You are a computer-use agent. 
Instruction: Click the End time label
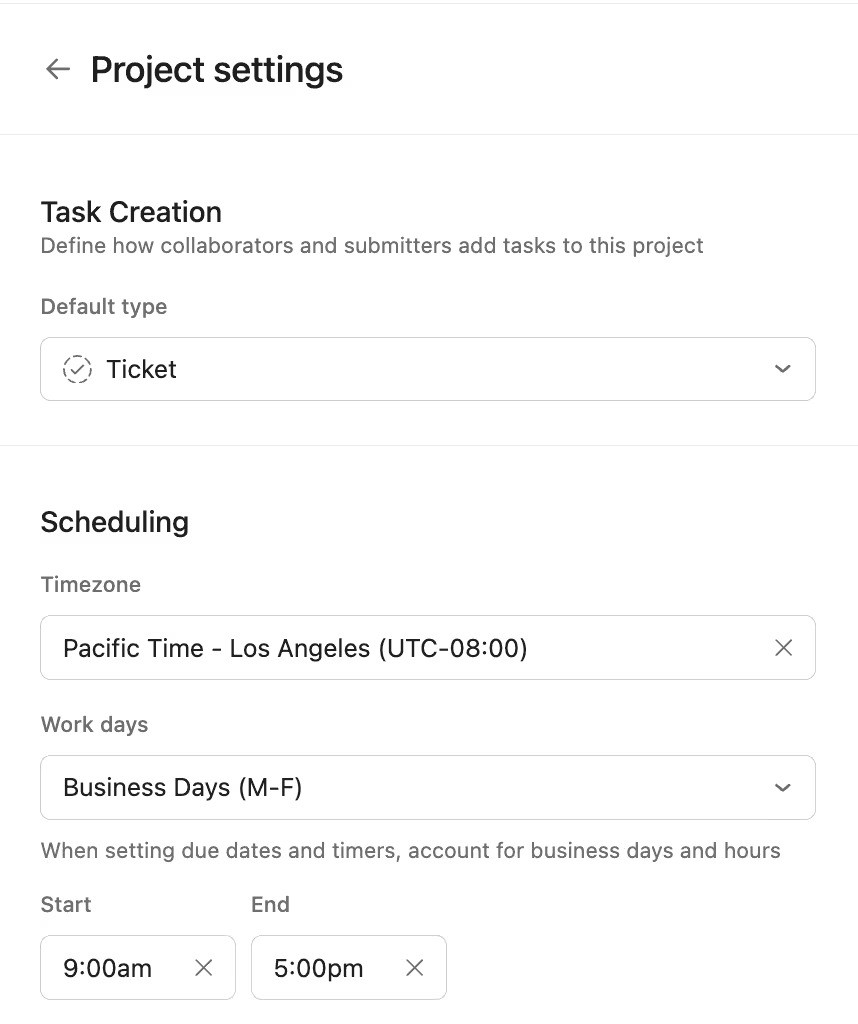[x=270, y=904]
